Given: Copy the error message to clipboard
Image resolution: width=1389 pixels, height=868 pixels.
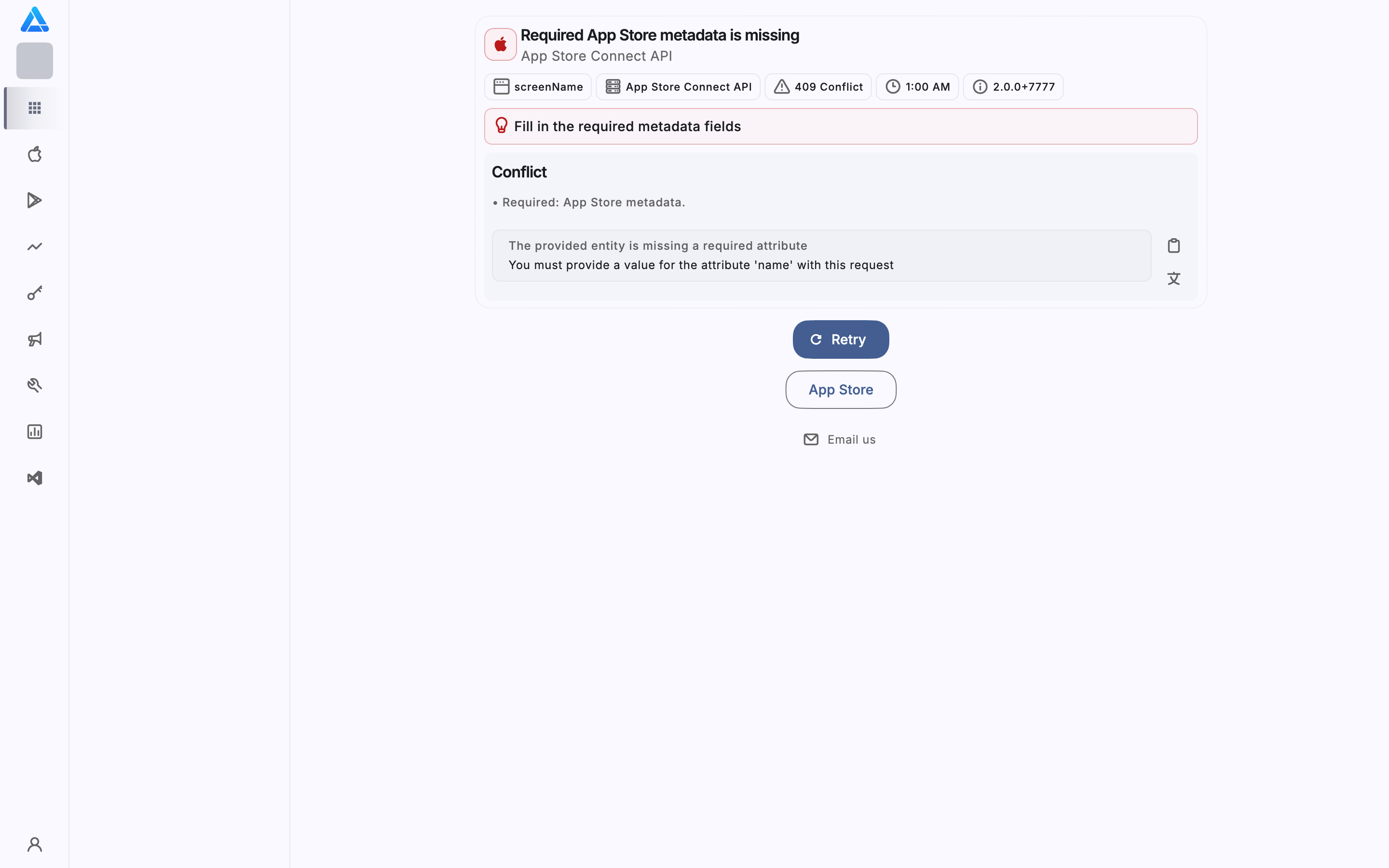Looking at the screenshot, I should 1174,246.
